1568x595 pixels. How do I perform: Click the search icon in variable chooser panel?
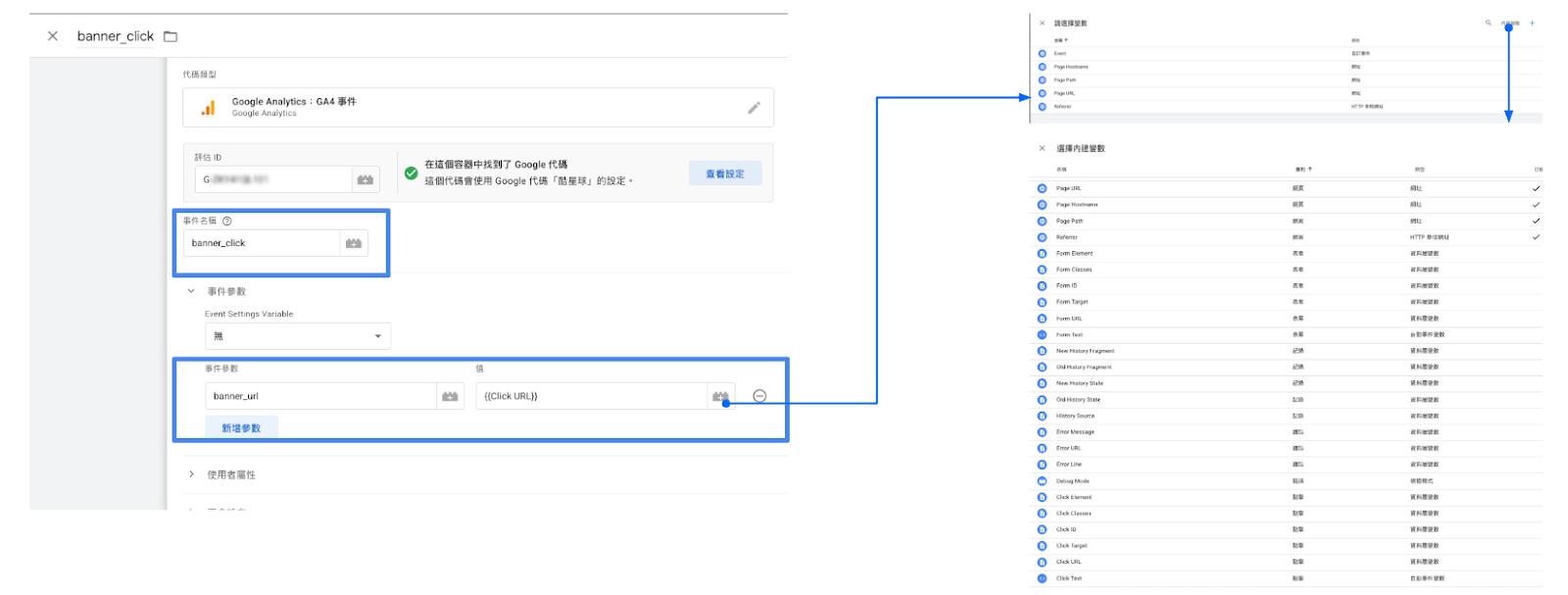pyautogui.click(x=1488, y=23)
